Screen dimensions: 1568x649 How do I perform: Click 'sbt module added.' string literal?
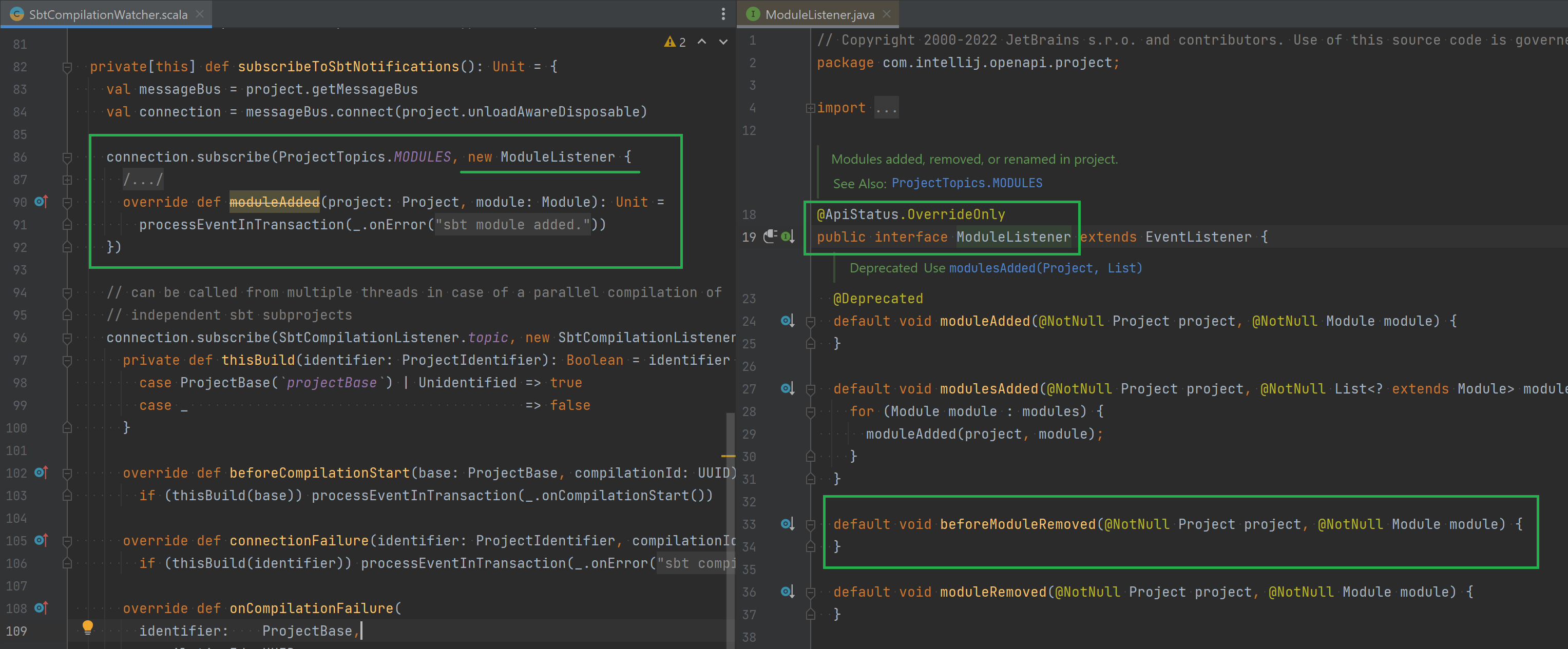pyautogui.click(x=512, y=224)
